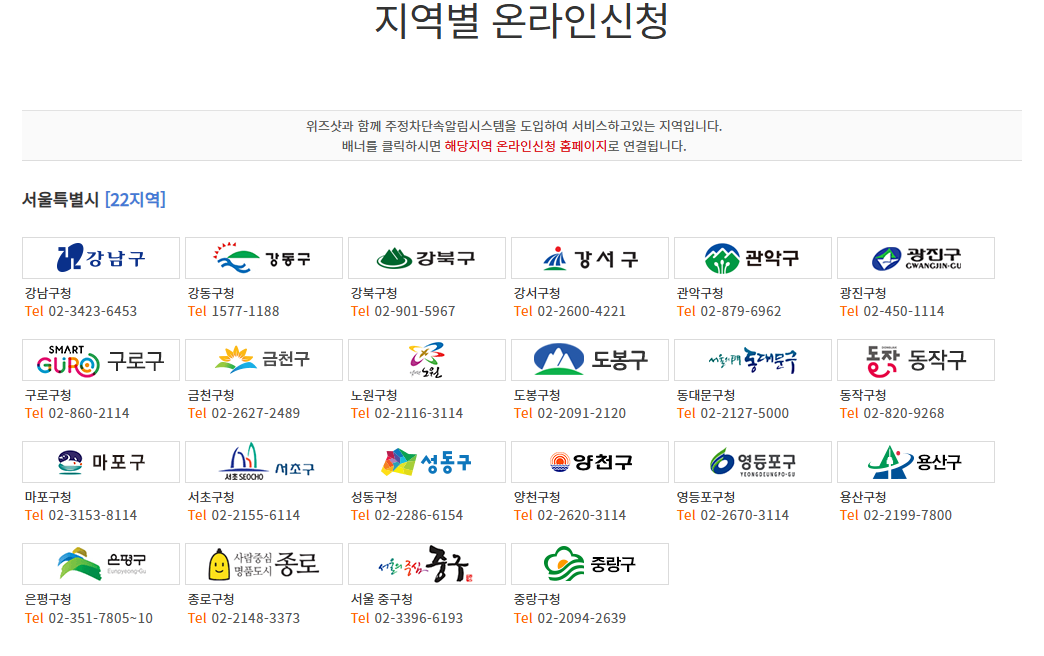Click the 강서구 logo banner
This screenshot has width=1044, height=656.
pyautogui.click(x=590, y=258)
